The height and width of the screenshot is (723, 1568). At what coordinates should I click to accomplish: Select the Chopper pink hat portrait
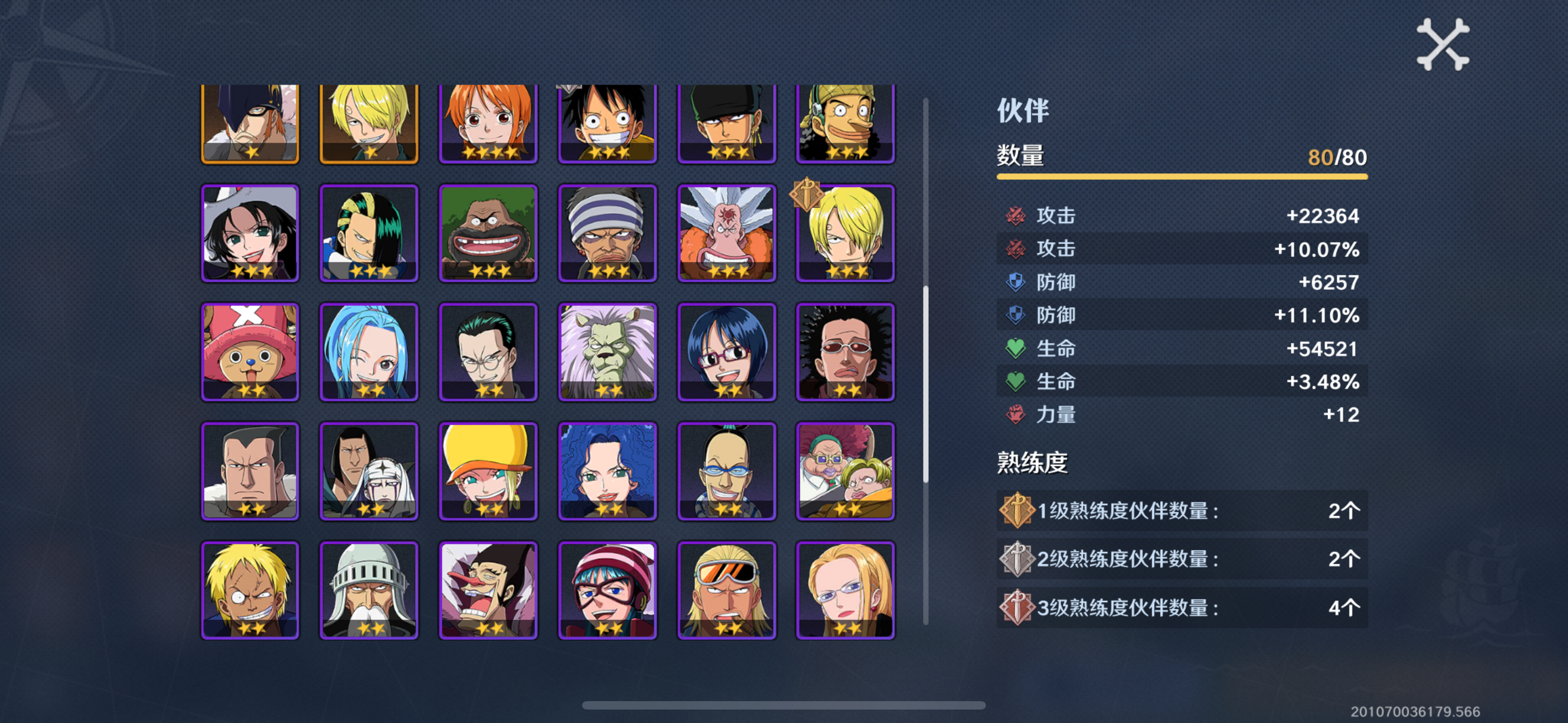click(x=250, y=352)
